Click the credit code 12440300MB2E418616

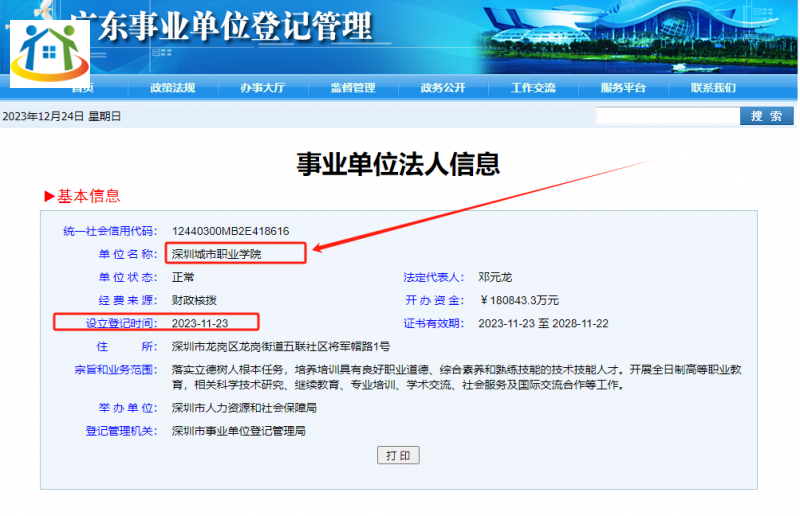pyautogui.click(x=230, y=231)
